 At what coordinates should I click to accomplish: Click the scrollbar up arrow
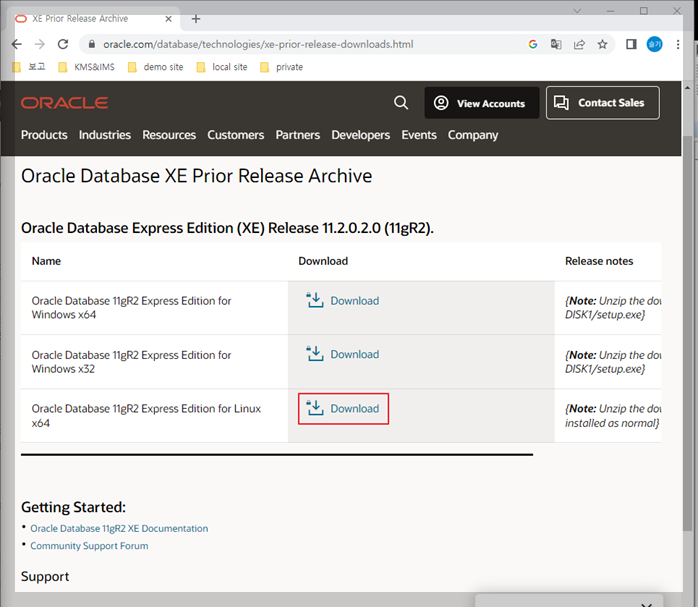(687, 88)
